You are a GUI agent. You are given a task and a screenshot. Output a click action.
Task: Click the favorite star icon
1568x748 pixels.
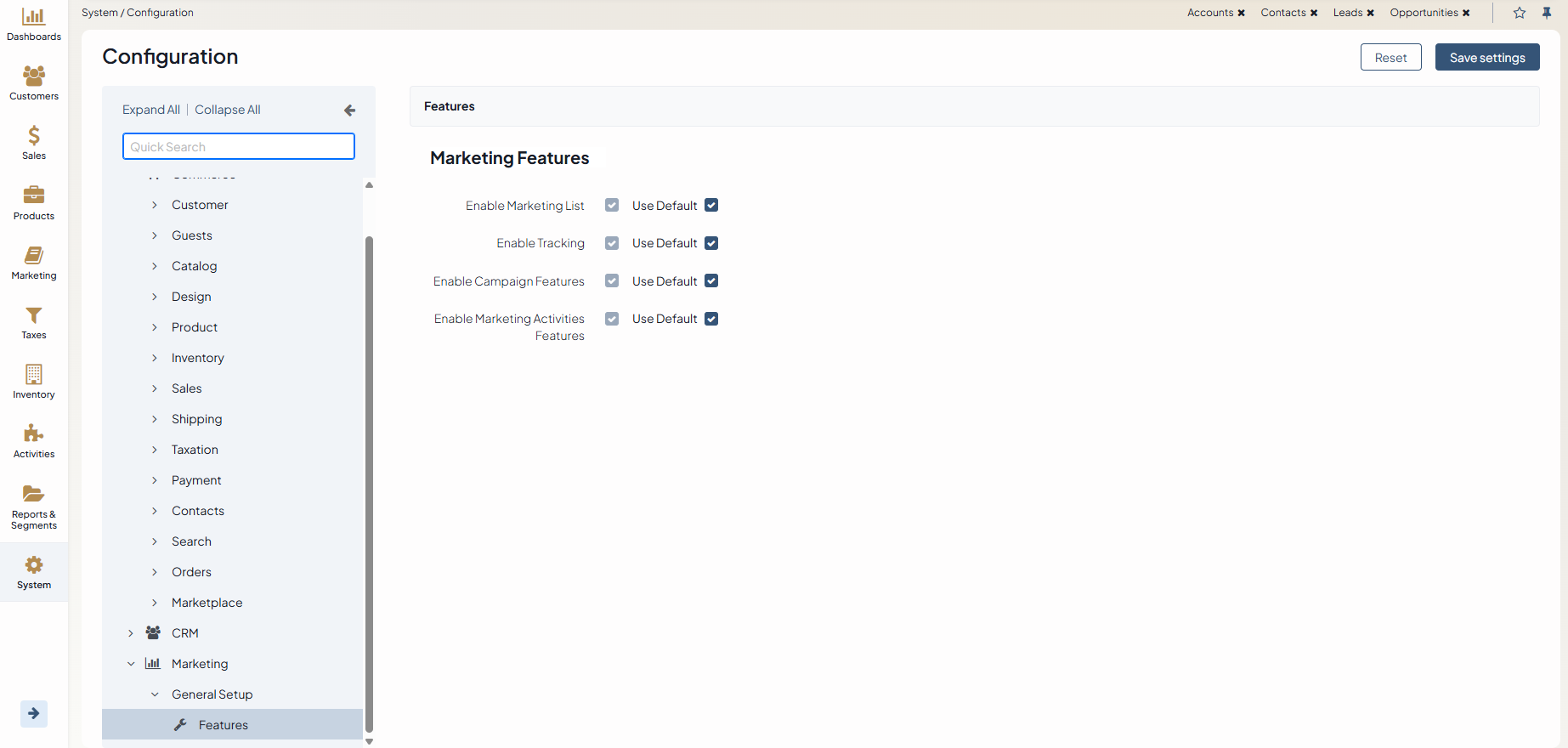point(1520,13)
